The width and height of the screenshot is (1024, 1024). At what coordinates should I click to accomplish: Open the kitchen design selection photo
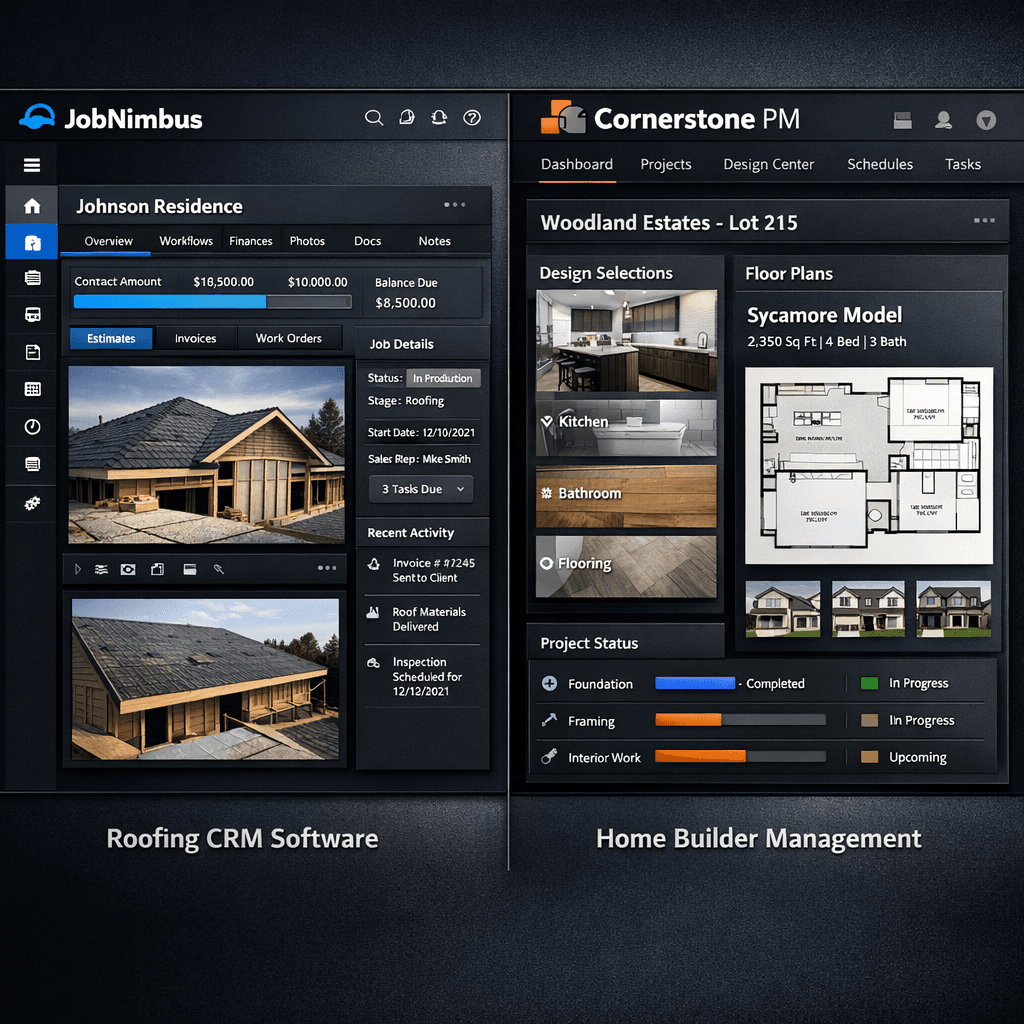(x=626, y=341)
